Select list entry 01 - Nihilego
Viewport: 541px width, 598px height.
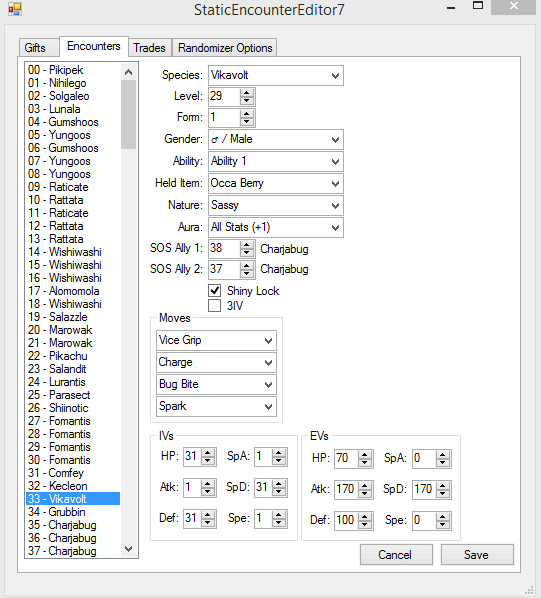click(x=72, y=83)
